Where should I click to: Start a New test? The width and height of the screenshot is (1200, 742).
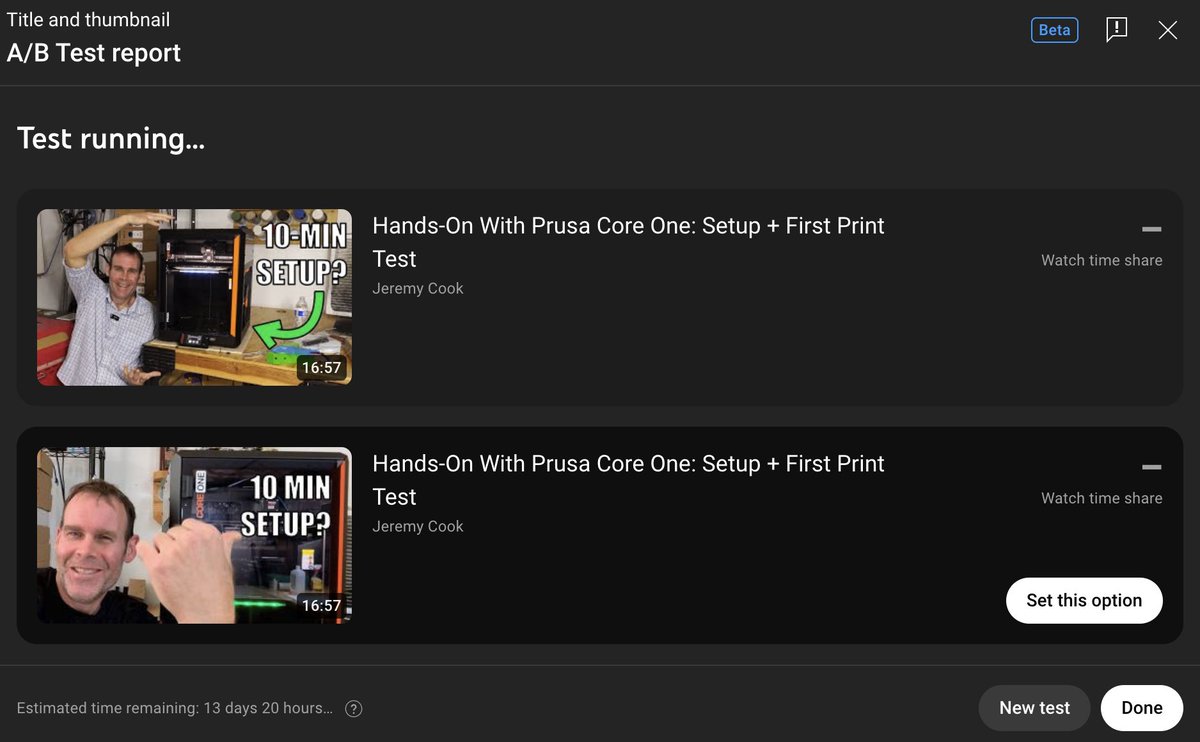tap(1034, 707)
